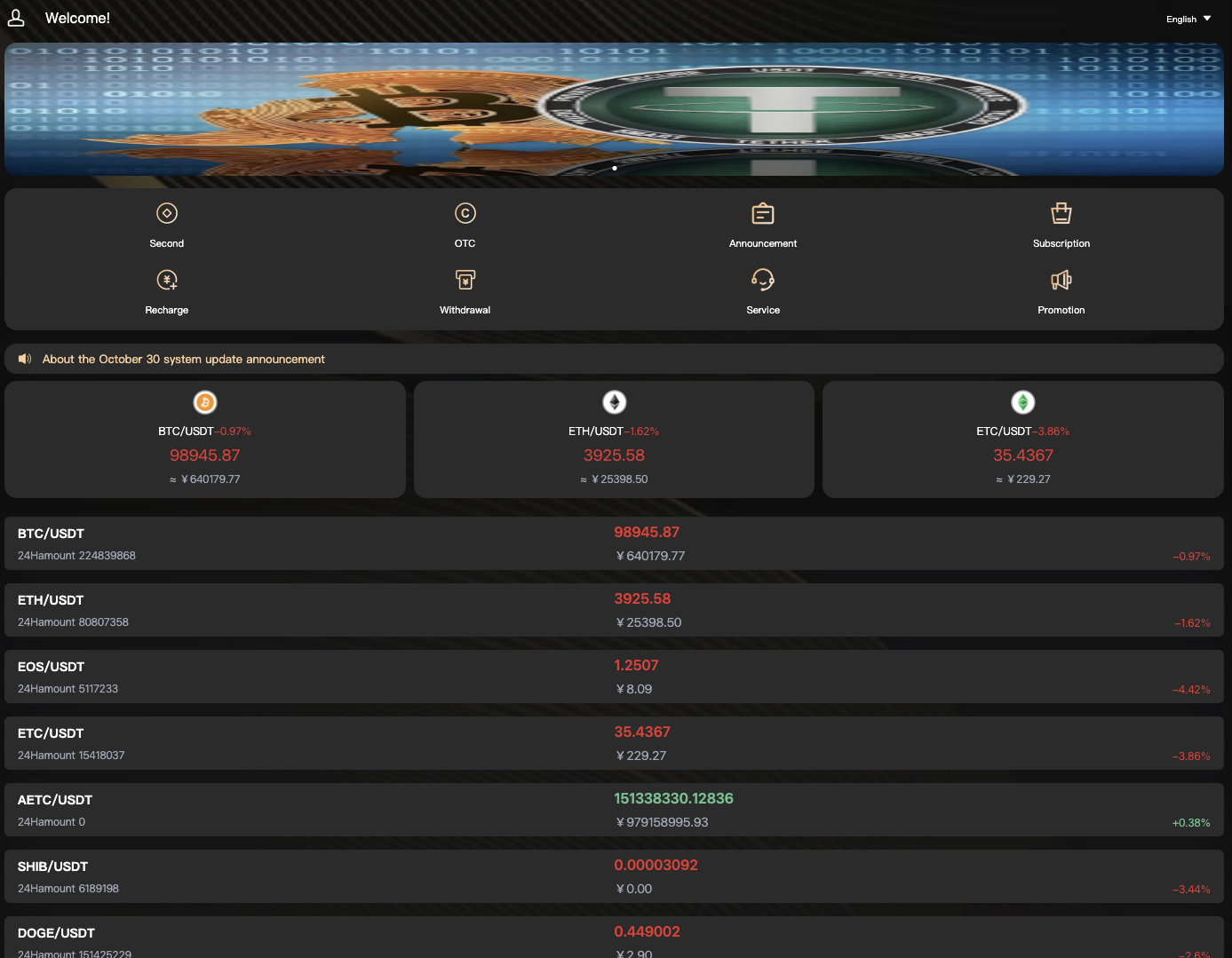Open the user profile icon
The image size is (1232, 958).
[16, 18]
